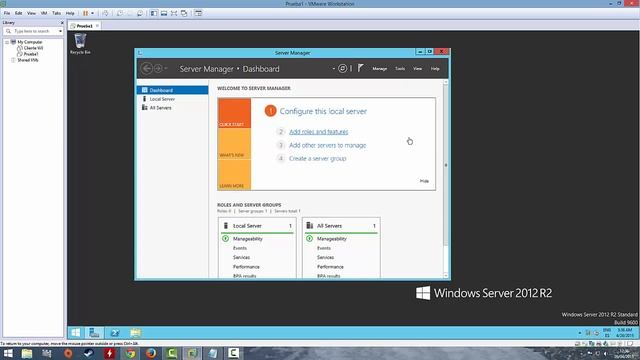Open the dropdown arrow left of the refresh icon
This screenshot has width=640, height=360.
pos(333,69)
